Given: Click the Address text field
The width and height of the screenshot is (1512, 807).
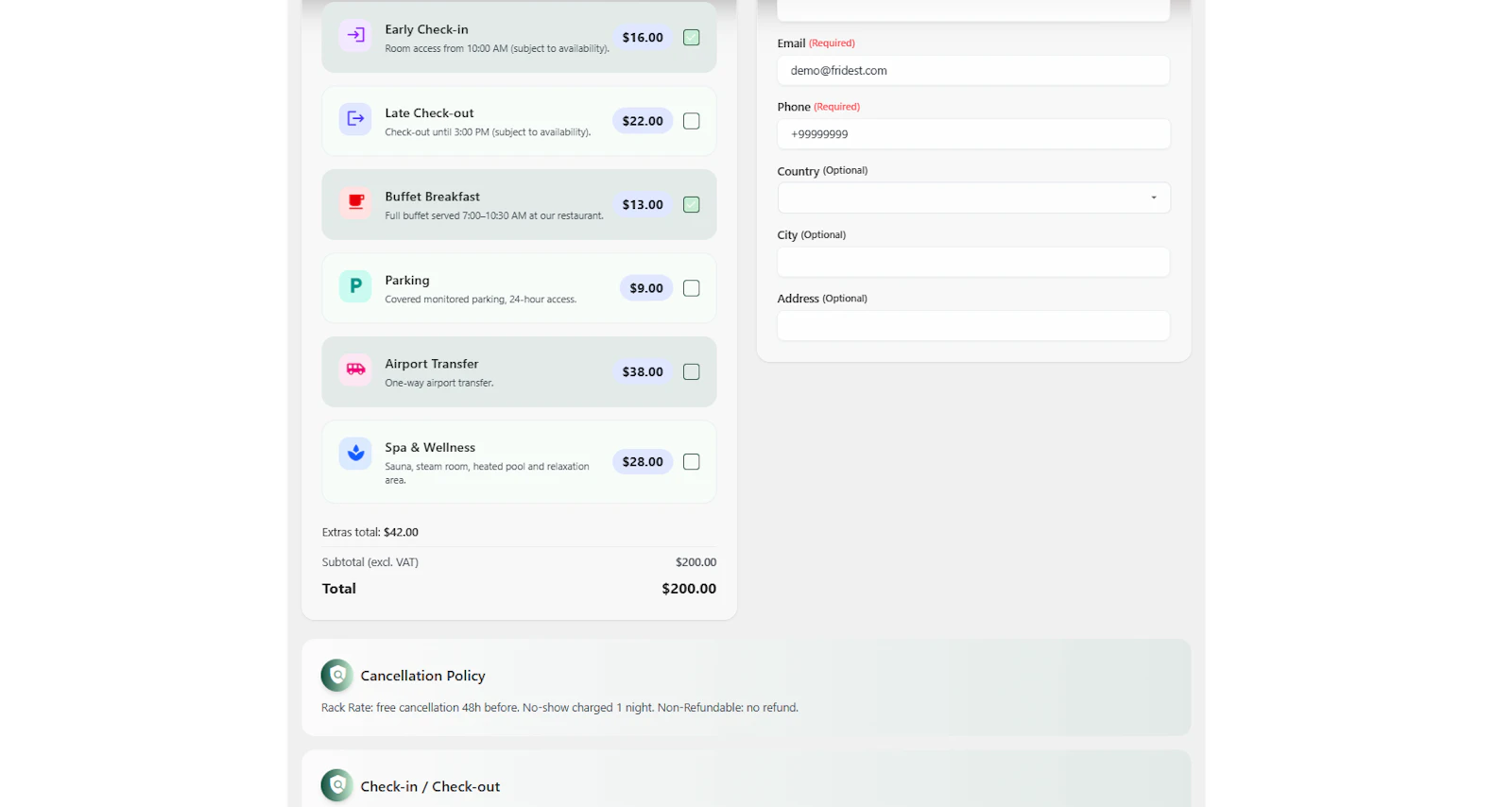Looking at the screenshot, I should pos(973,326).
